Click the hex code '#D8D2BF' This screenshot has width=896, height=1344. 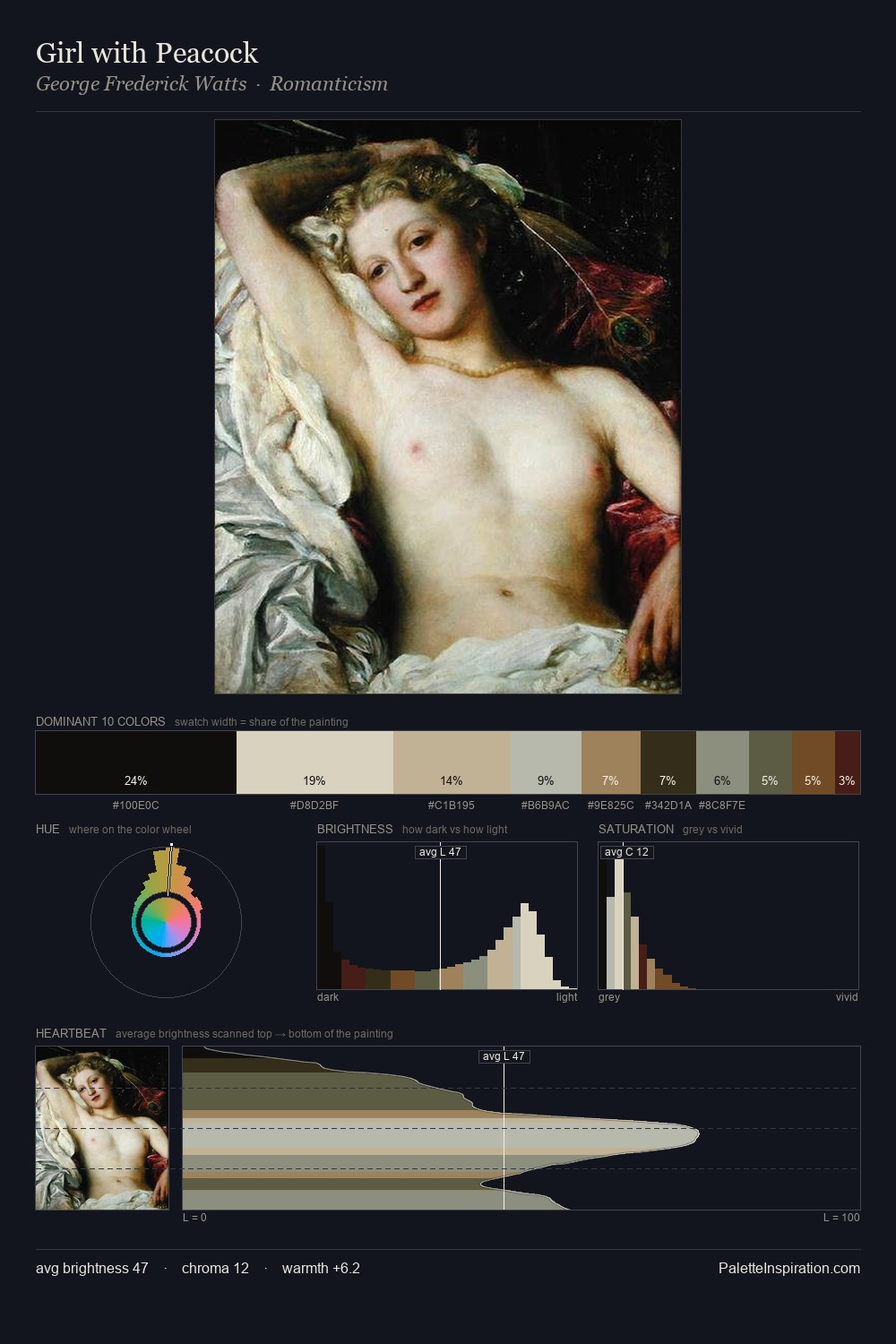(x=314, y=806)
